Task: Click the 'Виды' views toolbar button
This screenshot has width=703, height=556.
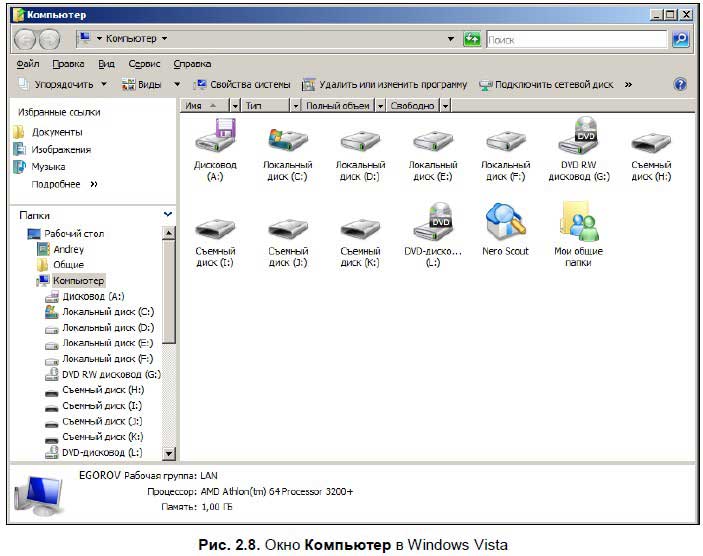Action: tap(142, 84)
